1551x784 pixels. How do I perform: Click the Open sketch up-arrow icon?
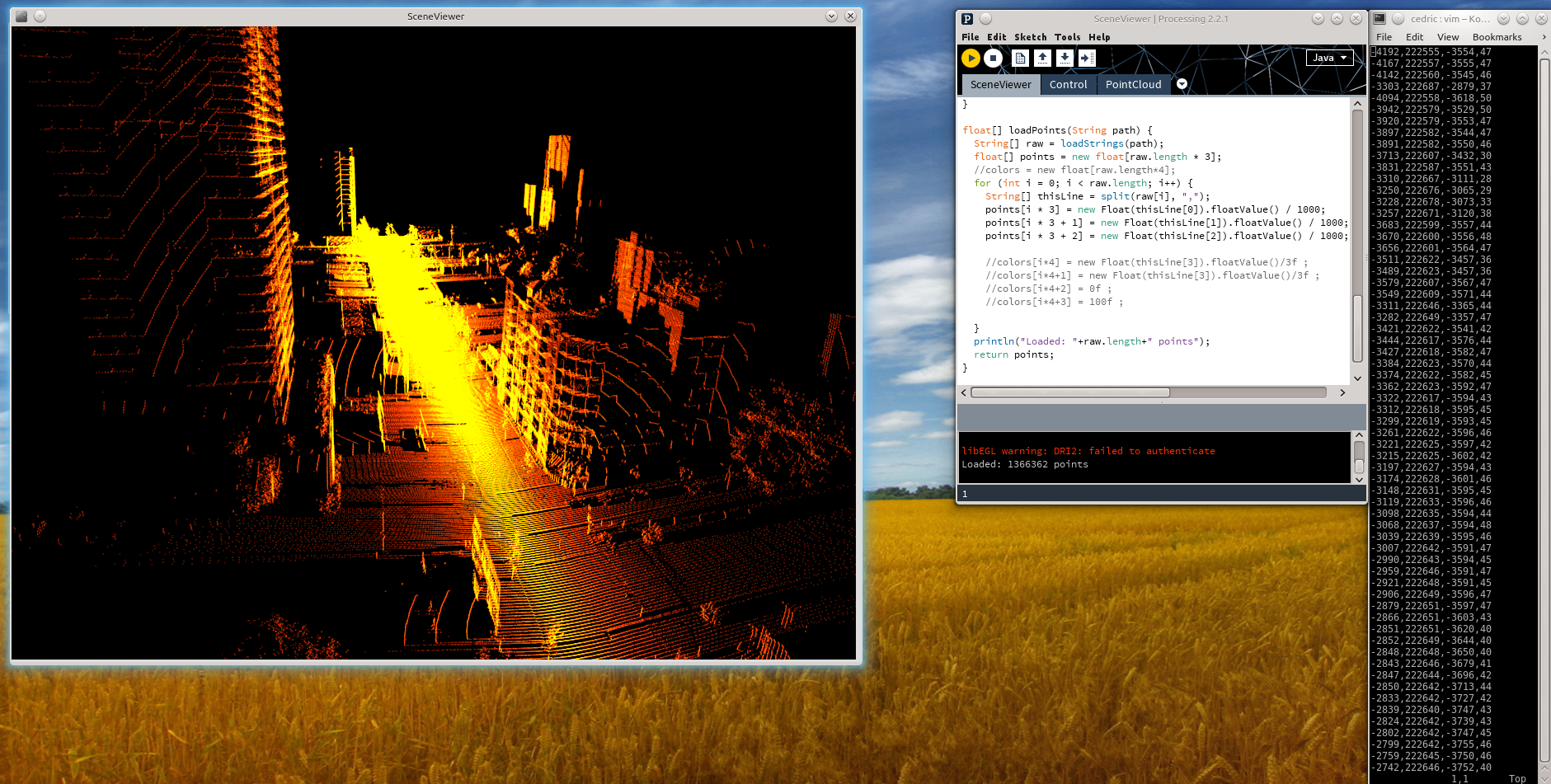tap(1042, 58)
